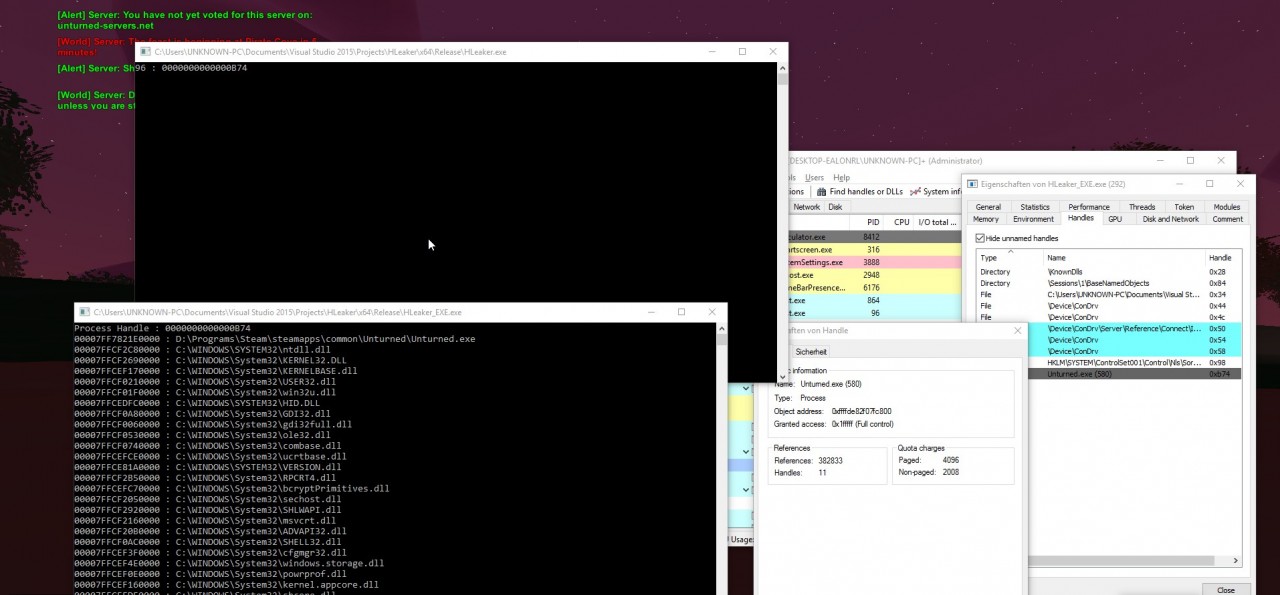Click the unturned-servers.net text in game chat
The height and width of the screenshot is (595, 1280).
point(106,25)
